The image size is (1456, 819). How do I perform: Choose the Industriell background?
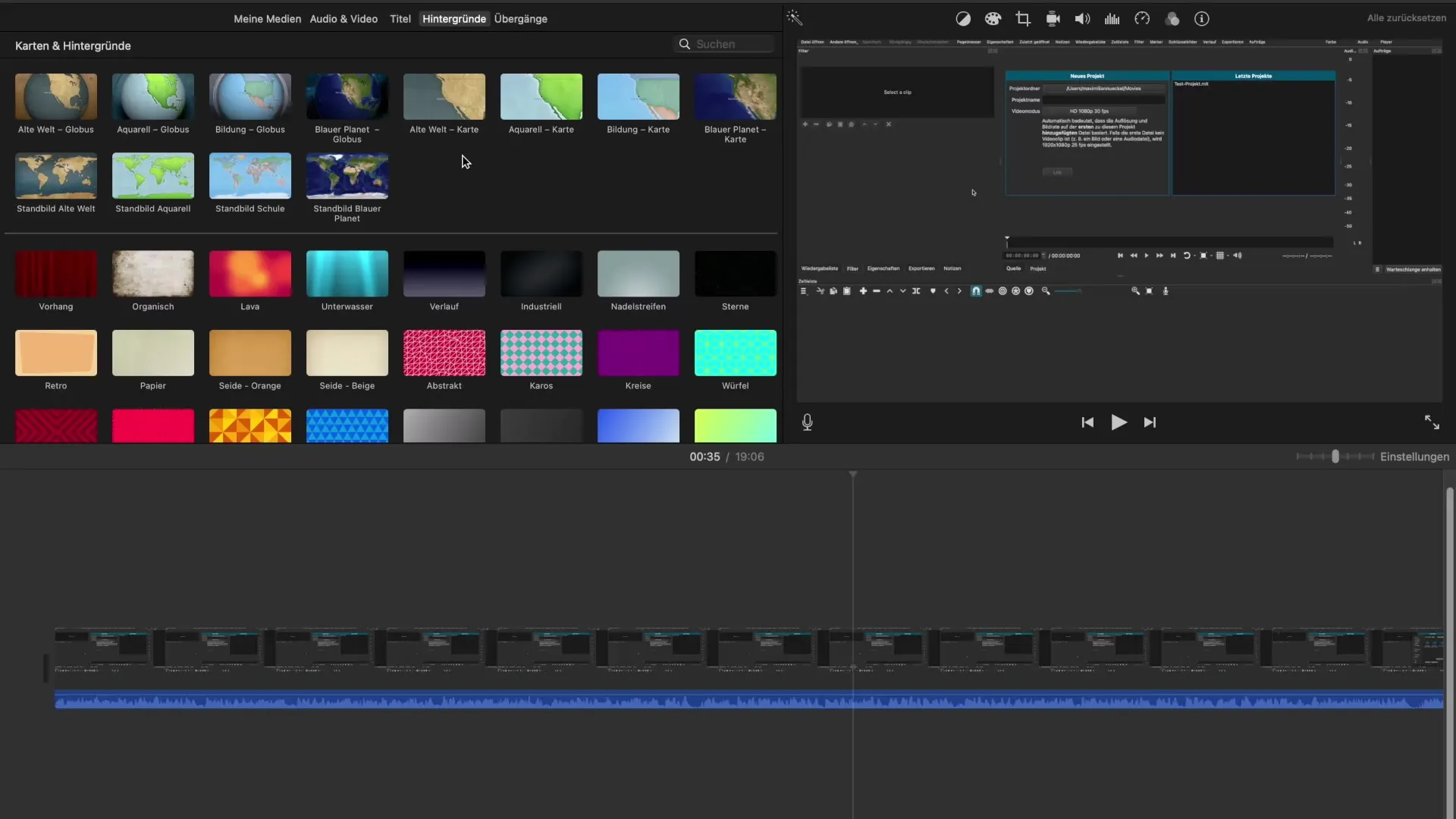541,274
